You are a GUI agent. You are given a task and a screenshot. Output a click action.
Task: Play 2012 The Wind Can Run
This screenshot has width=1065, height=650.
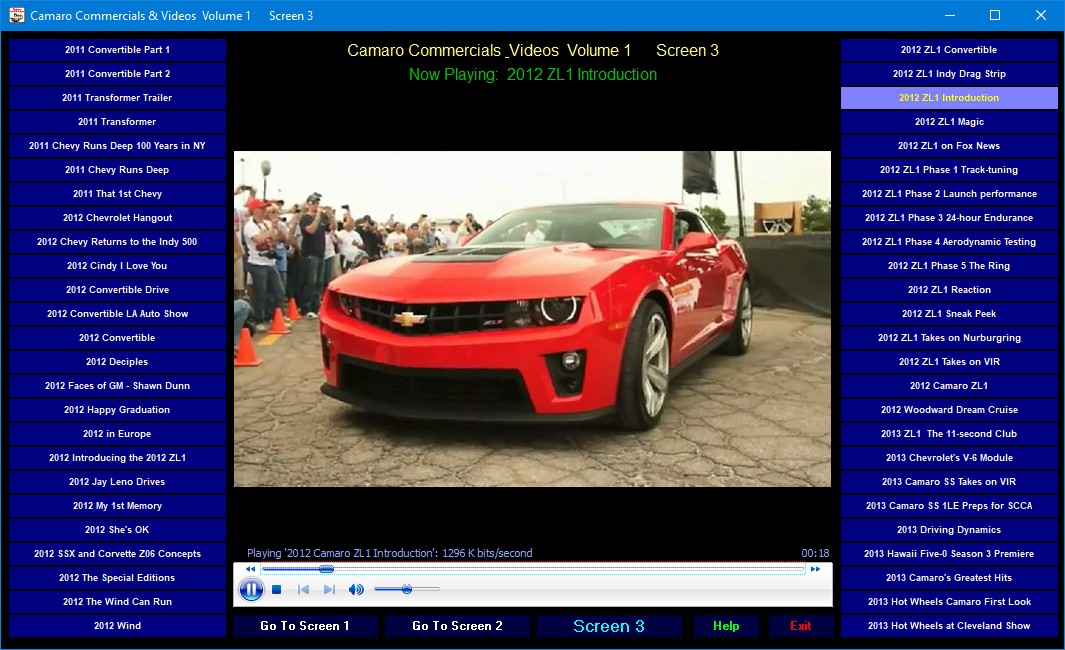pyautogui.click(x=118, y=602)
